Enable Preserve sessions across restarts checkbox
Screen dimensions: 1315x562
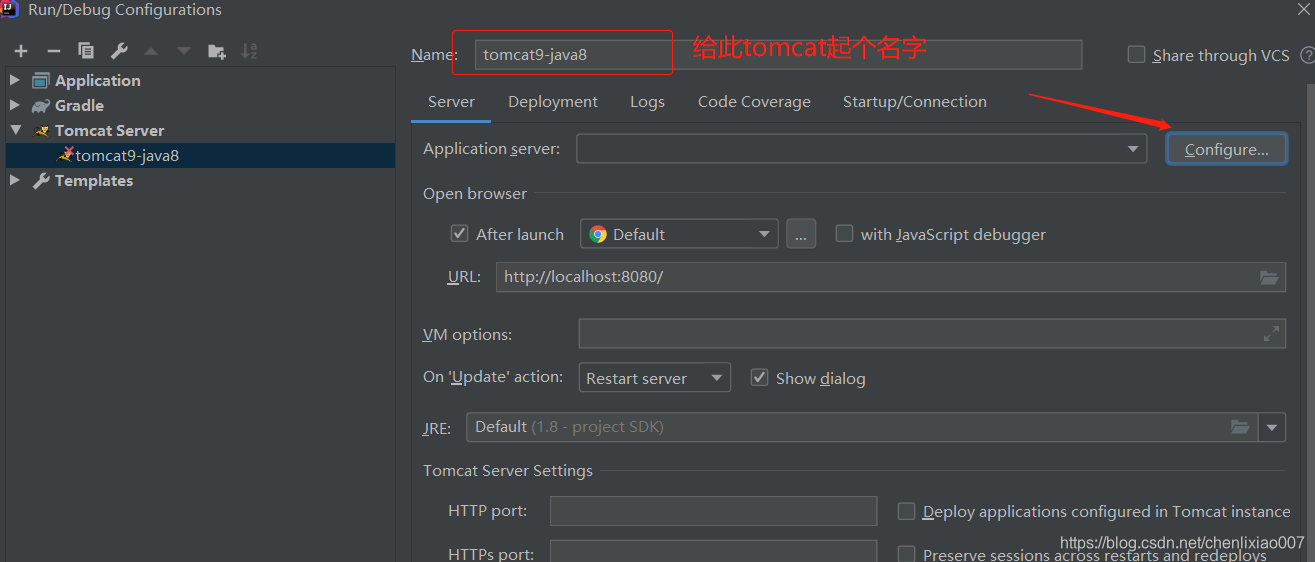906,554
